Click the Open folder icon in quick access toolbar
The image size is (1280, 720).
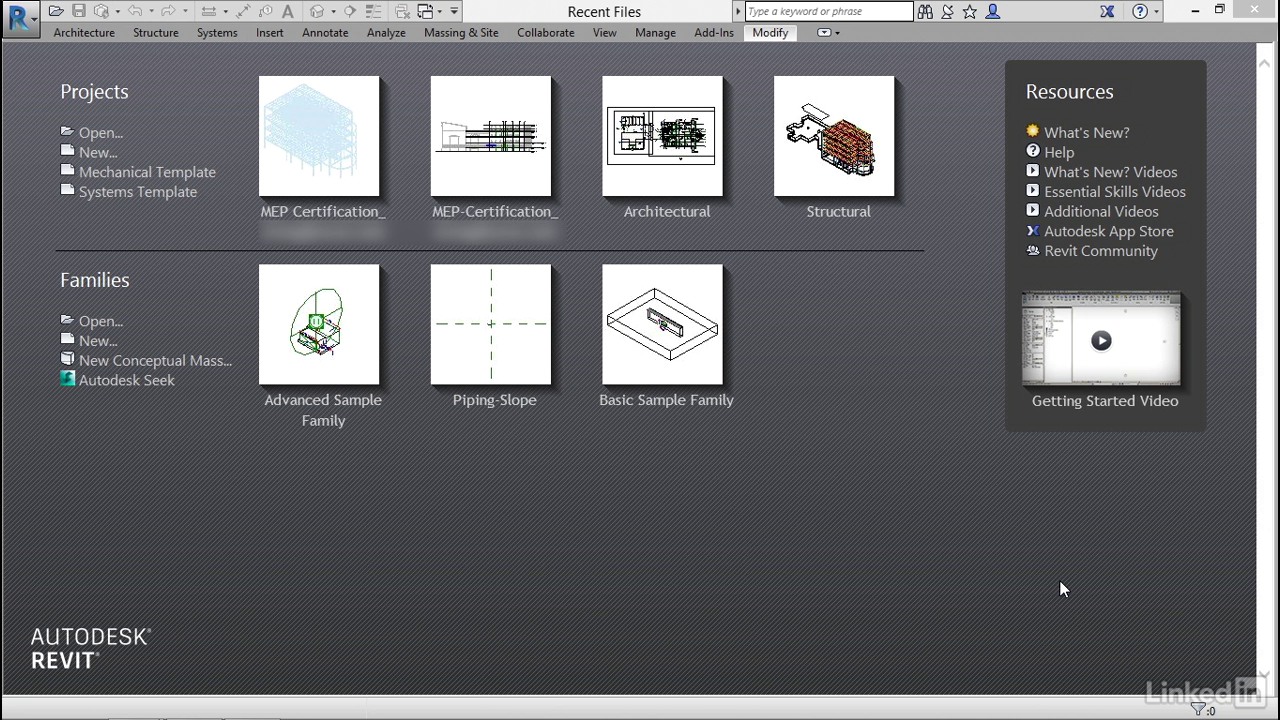56,11
